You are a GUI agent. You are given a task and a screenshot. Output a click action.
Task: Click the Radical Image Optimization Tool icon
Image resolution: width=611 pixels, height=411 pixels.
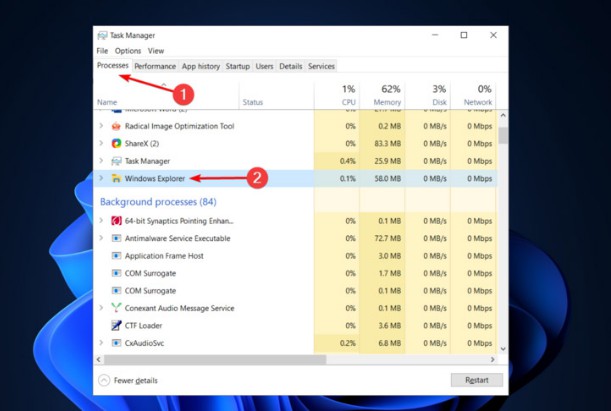point(116,127)
